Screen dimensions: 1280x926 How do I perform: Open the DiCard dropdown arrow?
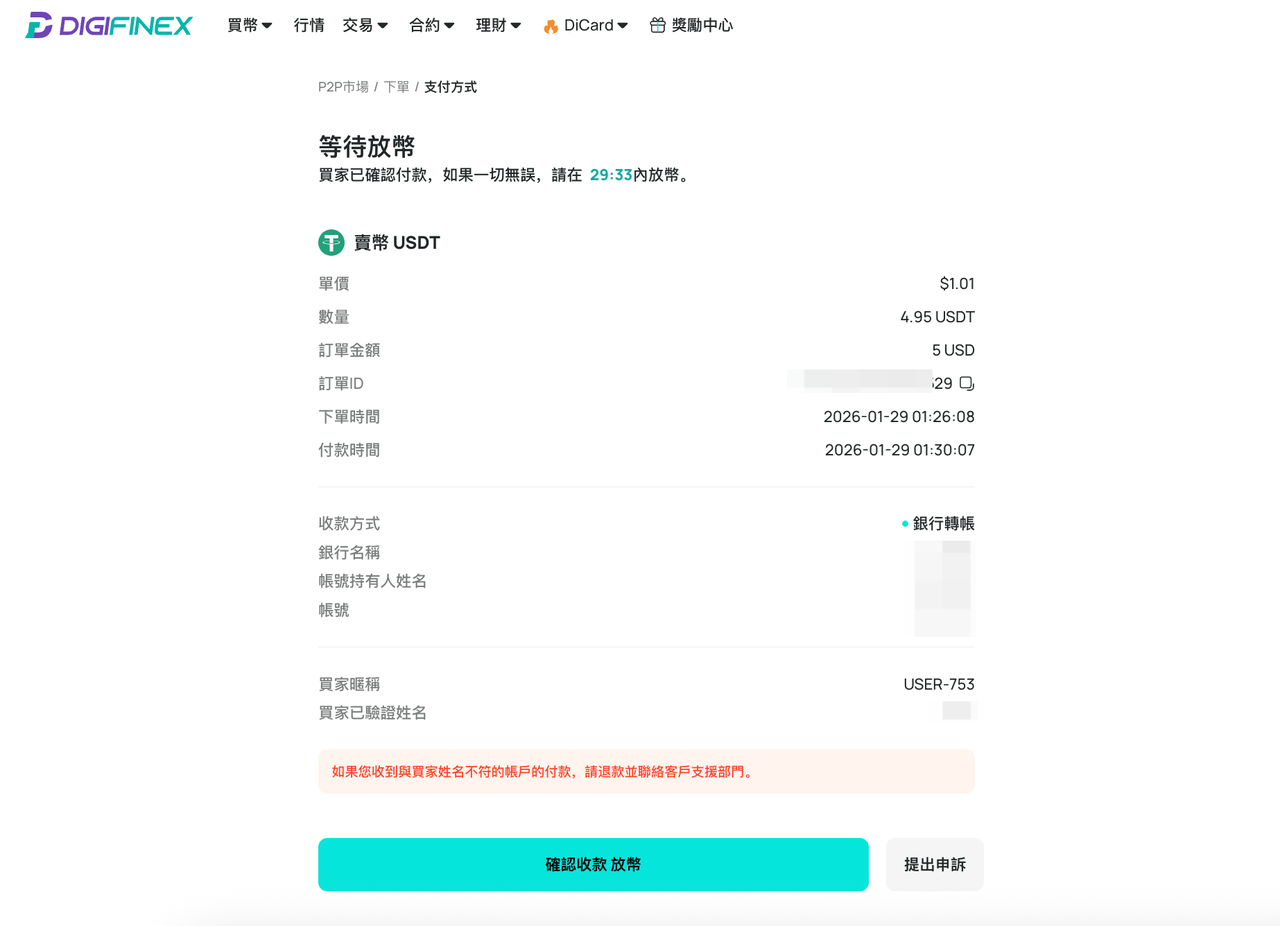pyautogui.click(x=623, y=26)
